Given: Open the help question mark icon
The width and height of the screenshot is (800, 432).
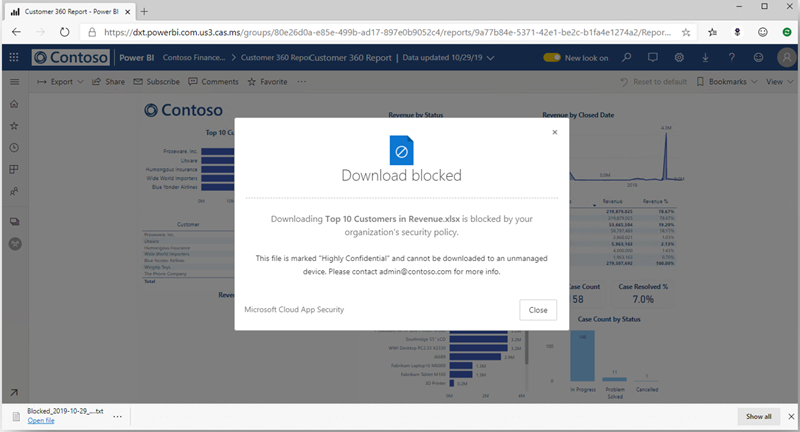Looking at the screenshot, I should [732, 58].
